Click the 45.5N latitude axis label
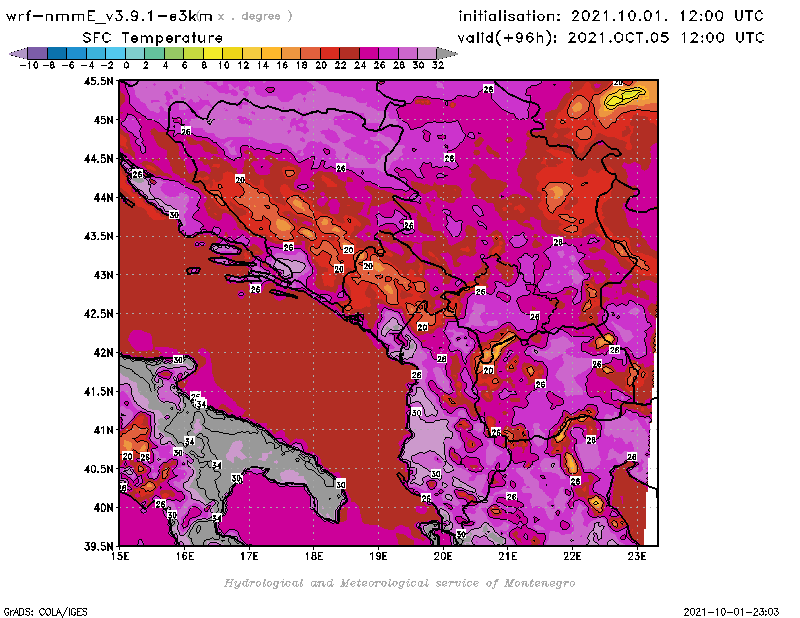800x618 pixels. point(98,81)
